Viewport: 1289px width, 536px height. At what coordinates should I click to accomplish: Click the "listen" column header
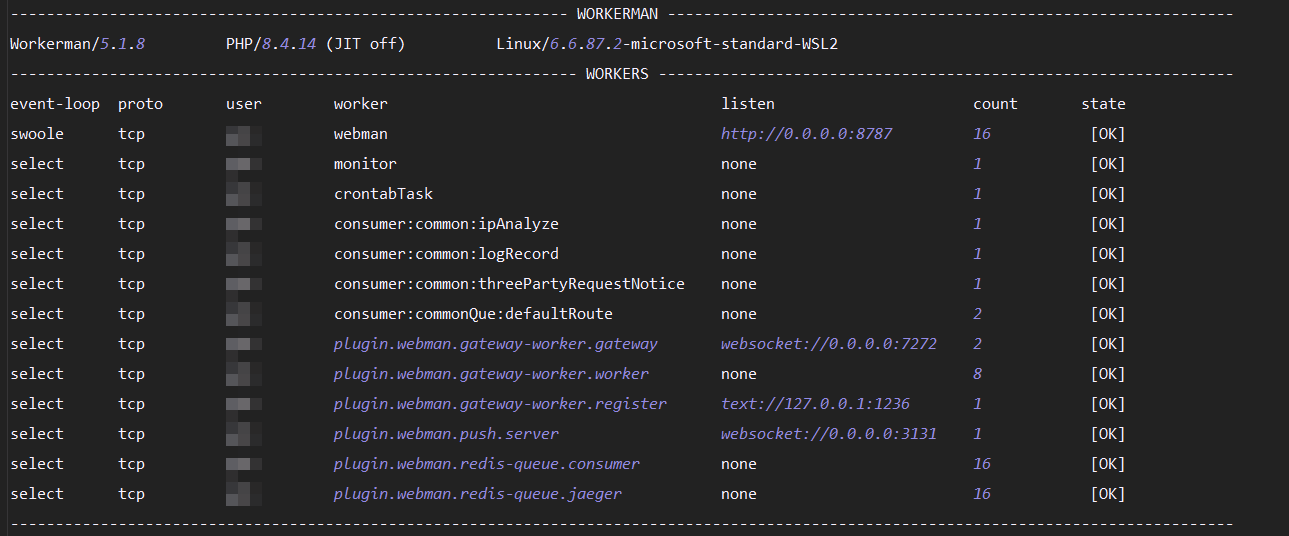tap(747, 104)
